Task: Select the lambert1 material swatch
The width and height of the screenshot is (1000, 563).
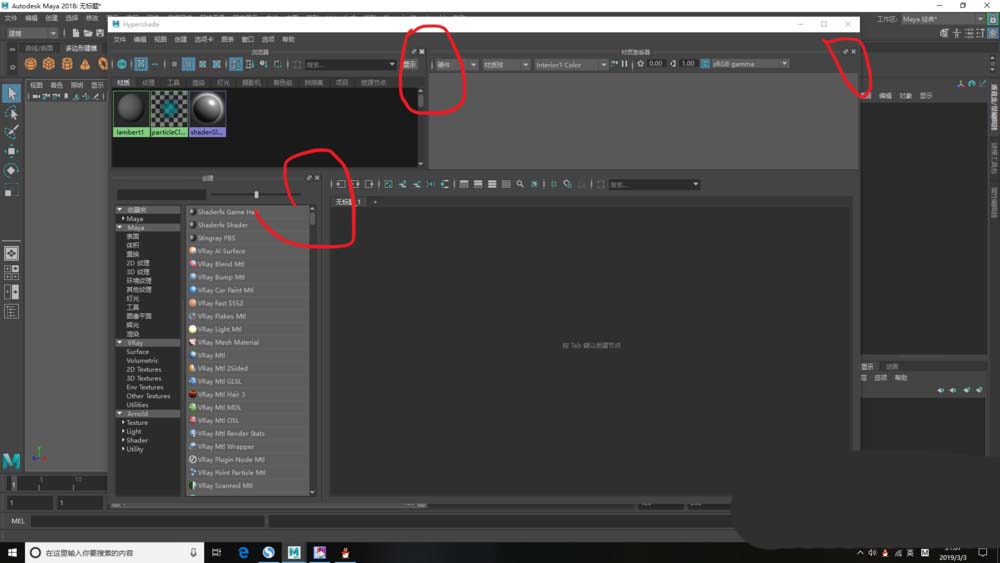Action: [131, 113]
